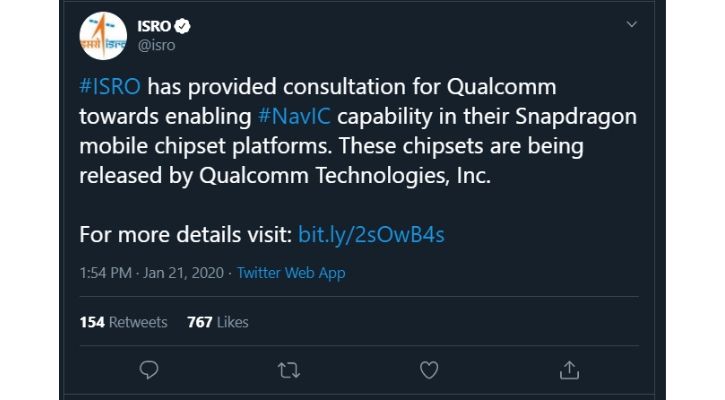Open the @isro handle profile

click(156, 44)
